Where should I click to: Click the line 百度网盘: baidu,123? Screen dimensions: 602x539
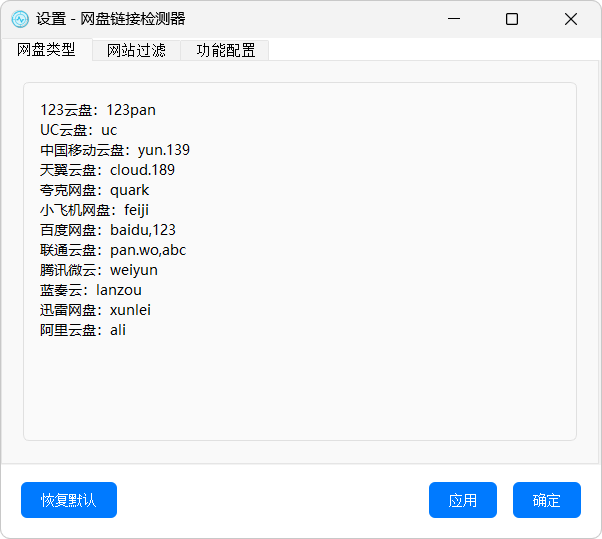pos(108,230)
